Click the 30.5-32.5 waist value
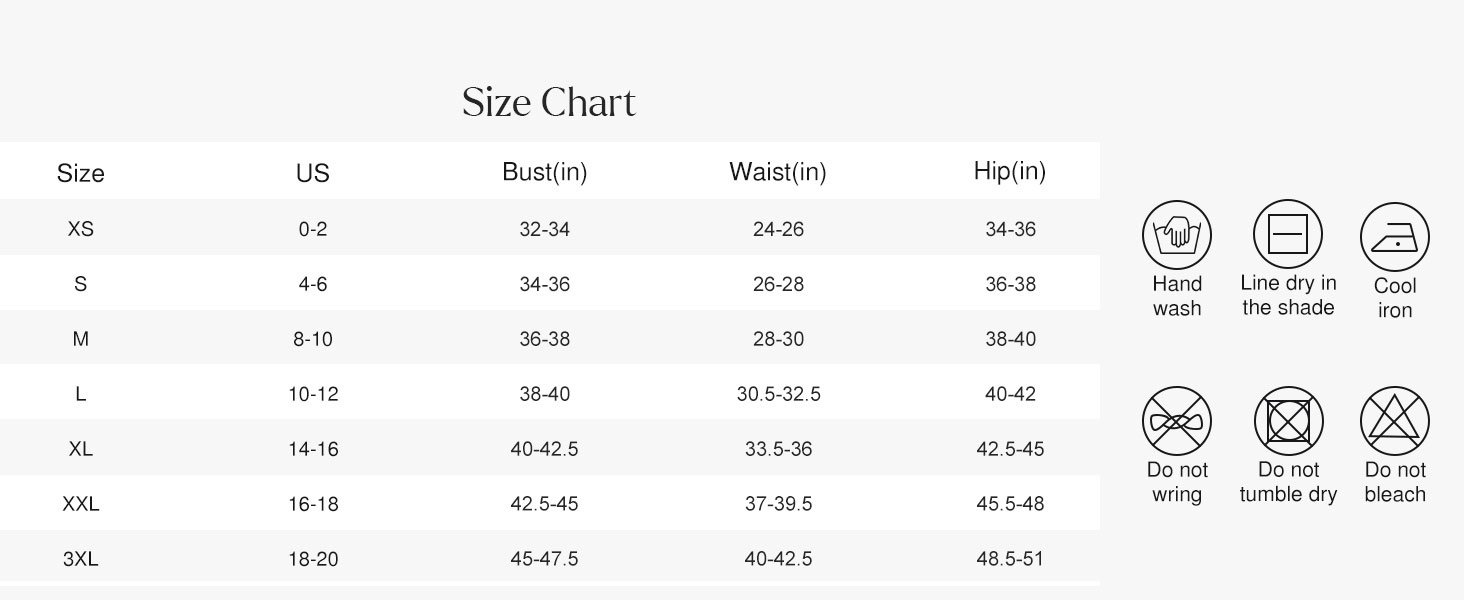This screenshot has width=1464, height=600. 778,394
